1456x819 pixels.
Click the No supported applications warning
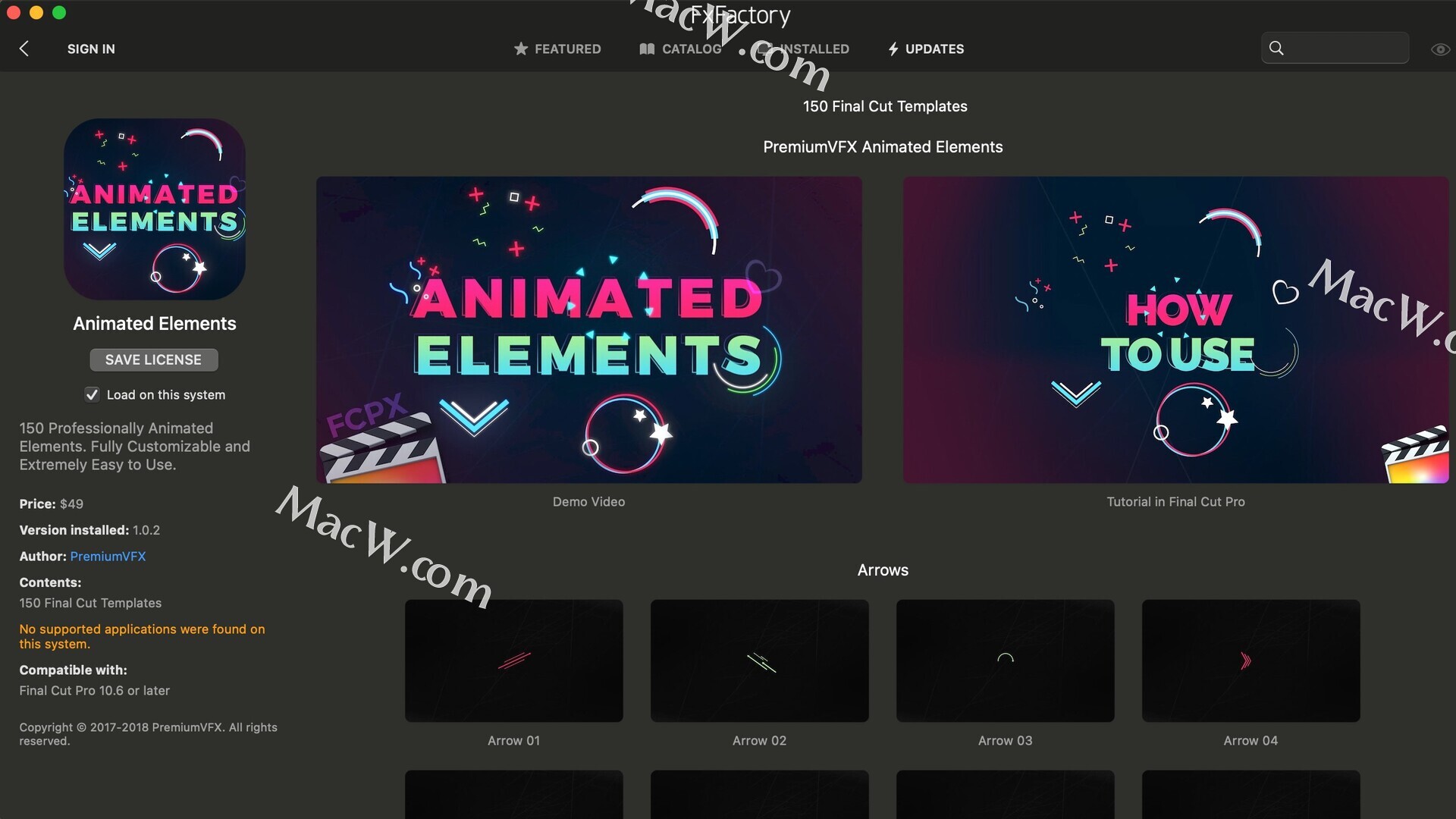tap(142, 636)
